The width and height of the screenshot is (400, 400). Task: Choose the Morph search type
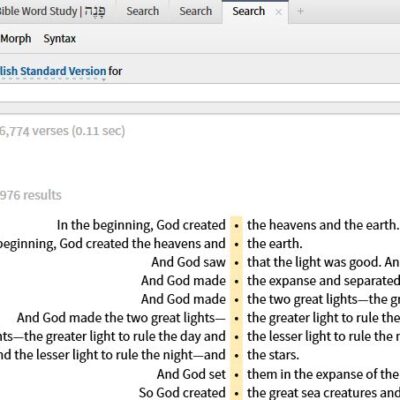click(16, 39)
